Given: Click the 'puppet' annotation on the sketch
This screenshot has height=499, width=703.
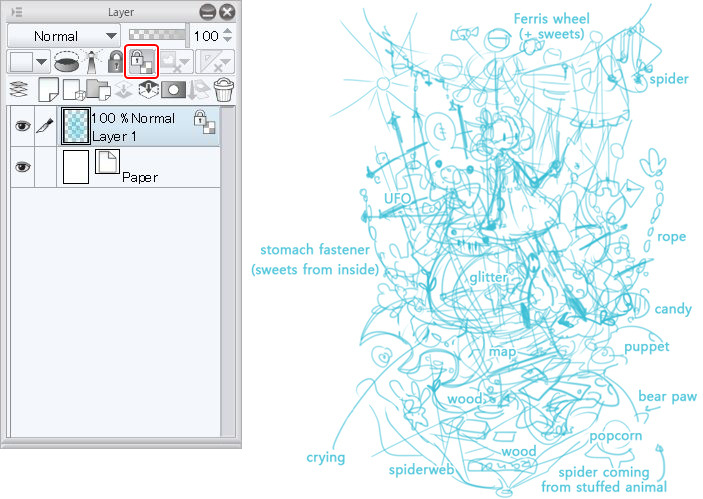Looking at the screenshot, I should coord(647,347).
